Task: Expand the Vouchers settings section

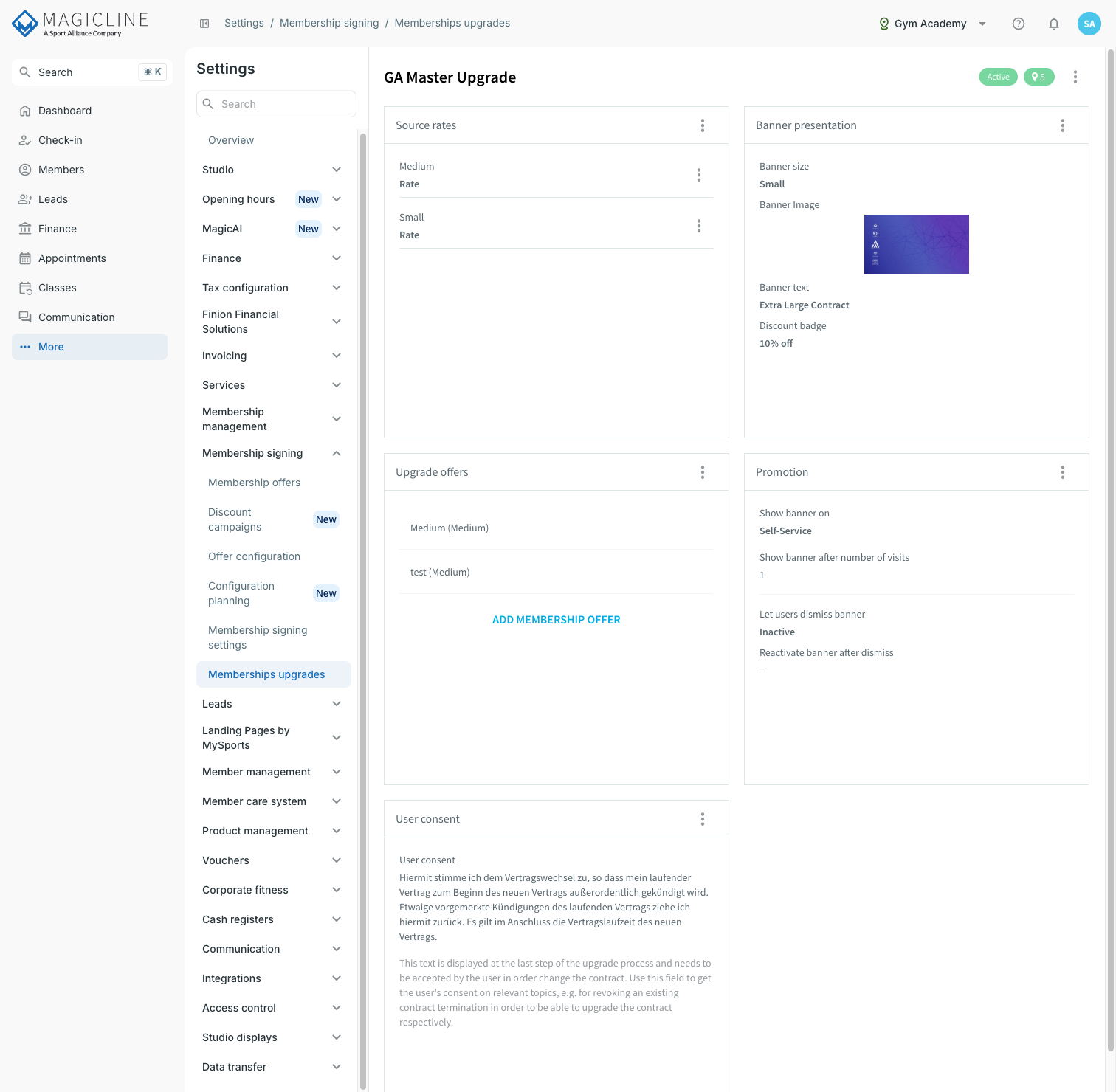Action: click(x=272, y=860)
